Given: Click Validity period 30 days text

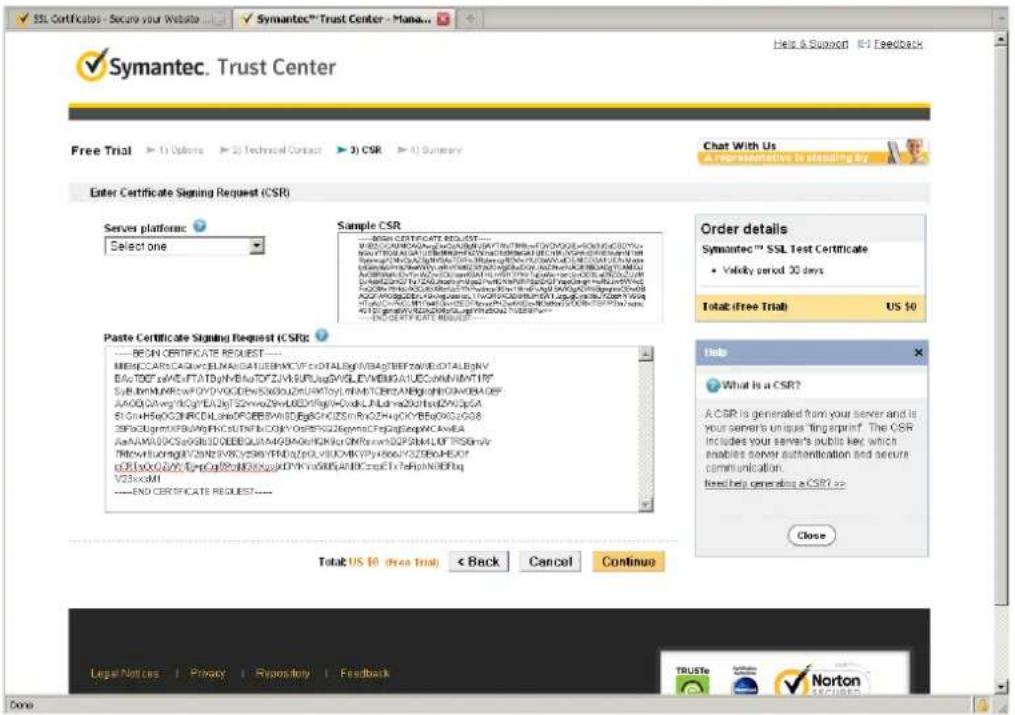Looking at the screenshot, I should 773,270.
